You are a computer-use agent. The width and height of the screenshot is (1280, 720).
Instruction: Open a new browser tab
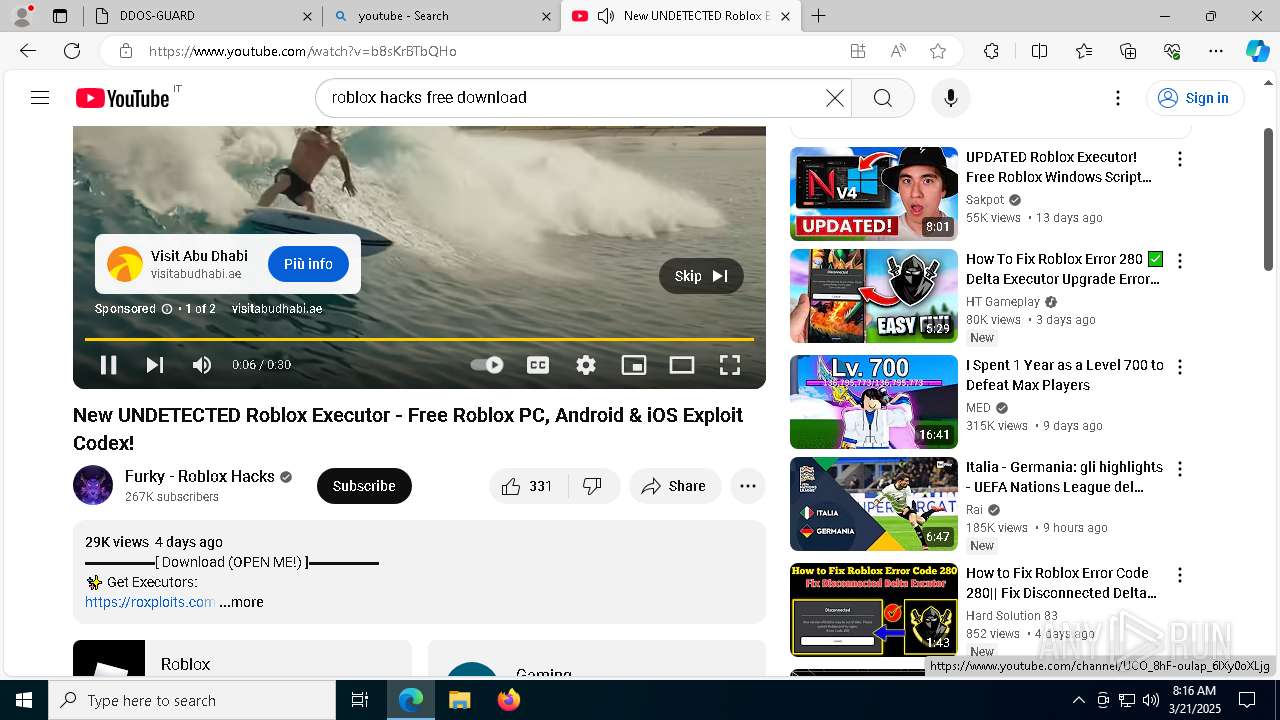click(818, 16)
